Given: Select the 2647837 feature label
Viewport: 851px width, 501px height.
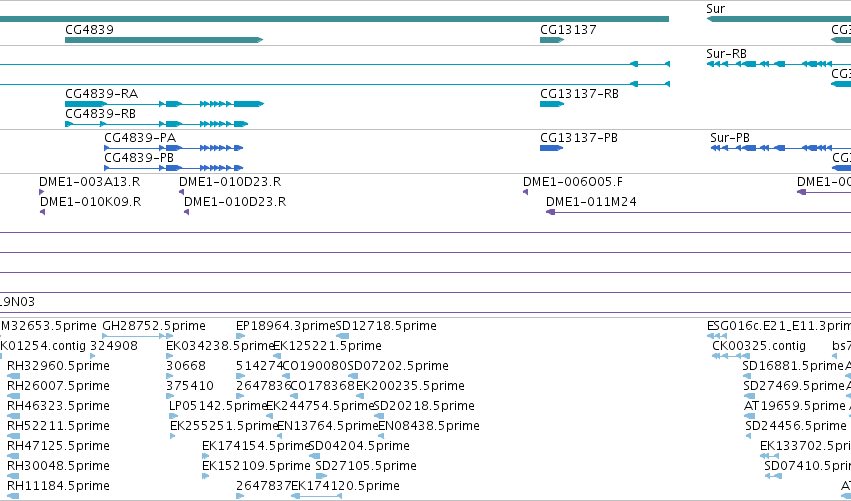Looking at the screenshot, I should pyautogui.click(x=264, y=486).
